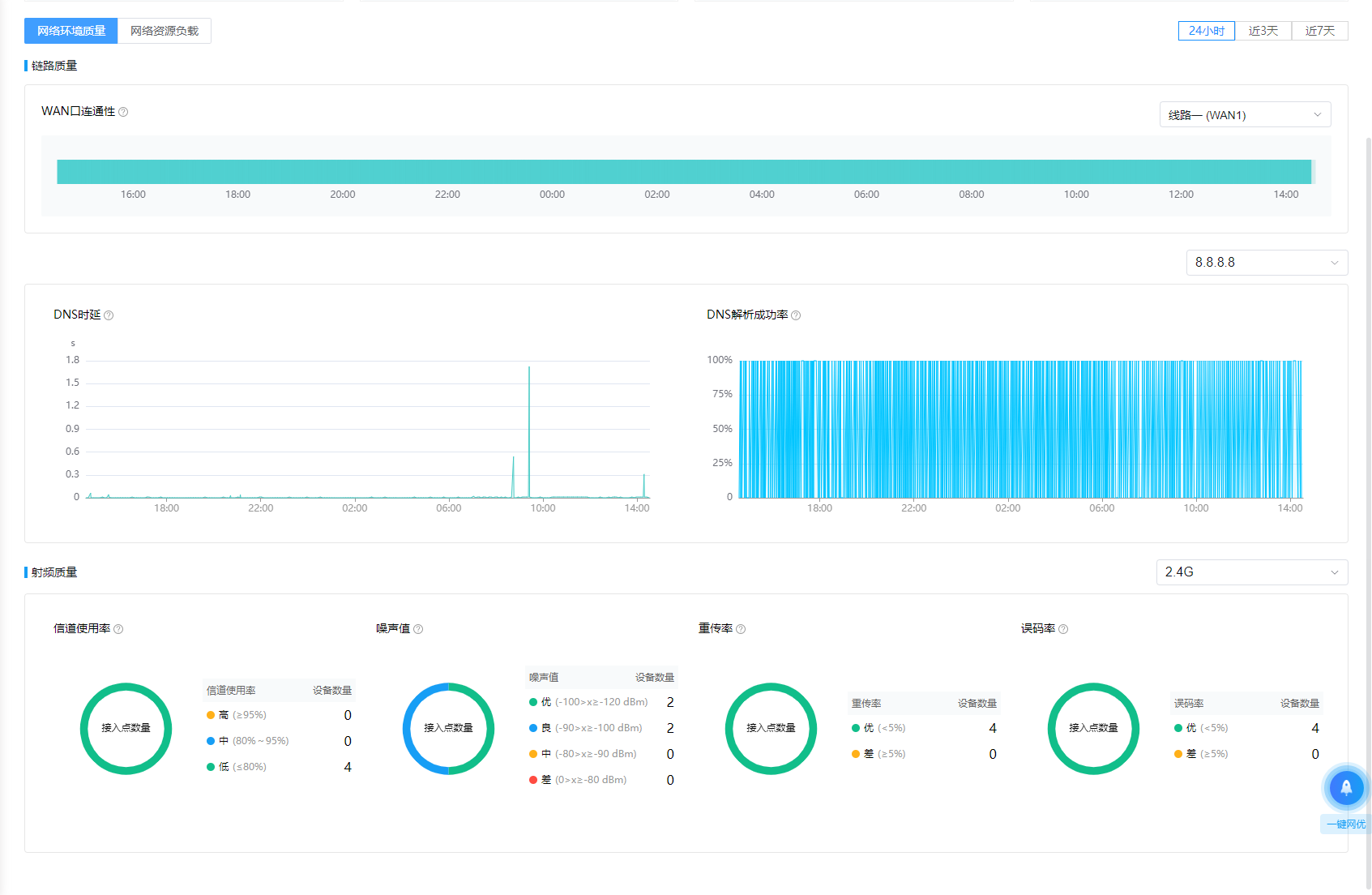
Task: Click help icon next to 信道使用率
Action: click(x=118, y=629)
